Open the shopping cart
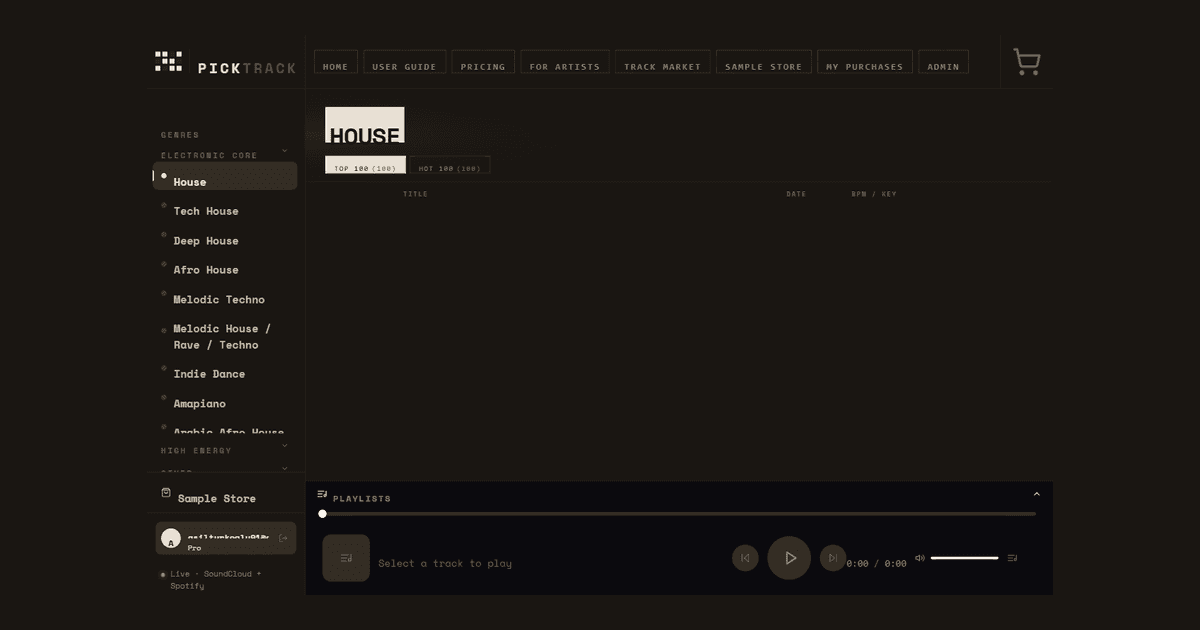The width and height of the screenshot is (1200, 630). (1027, 62)
